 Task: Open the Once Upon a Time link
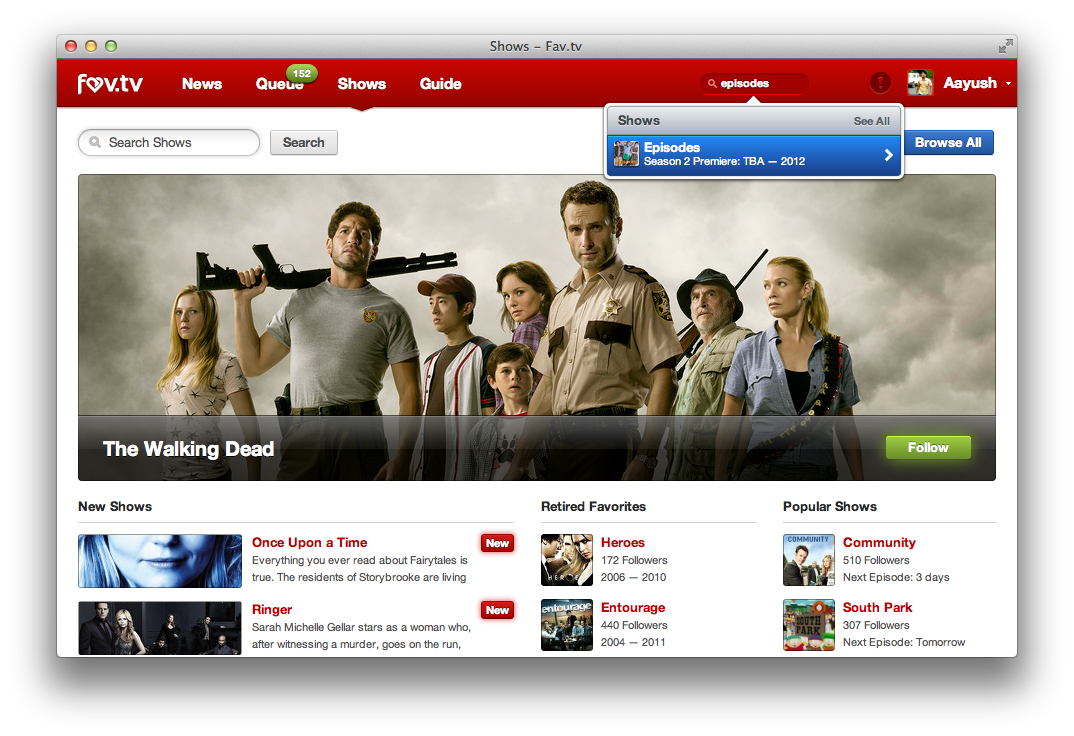[310, 542]
